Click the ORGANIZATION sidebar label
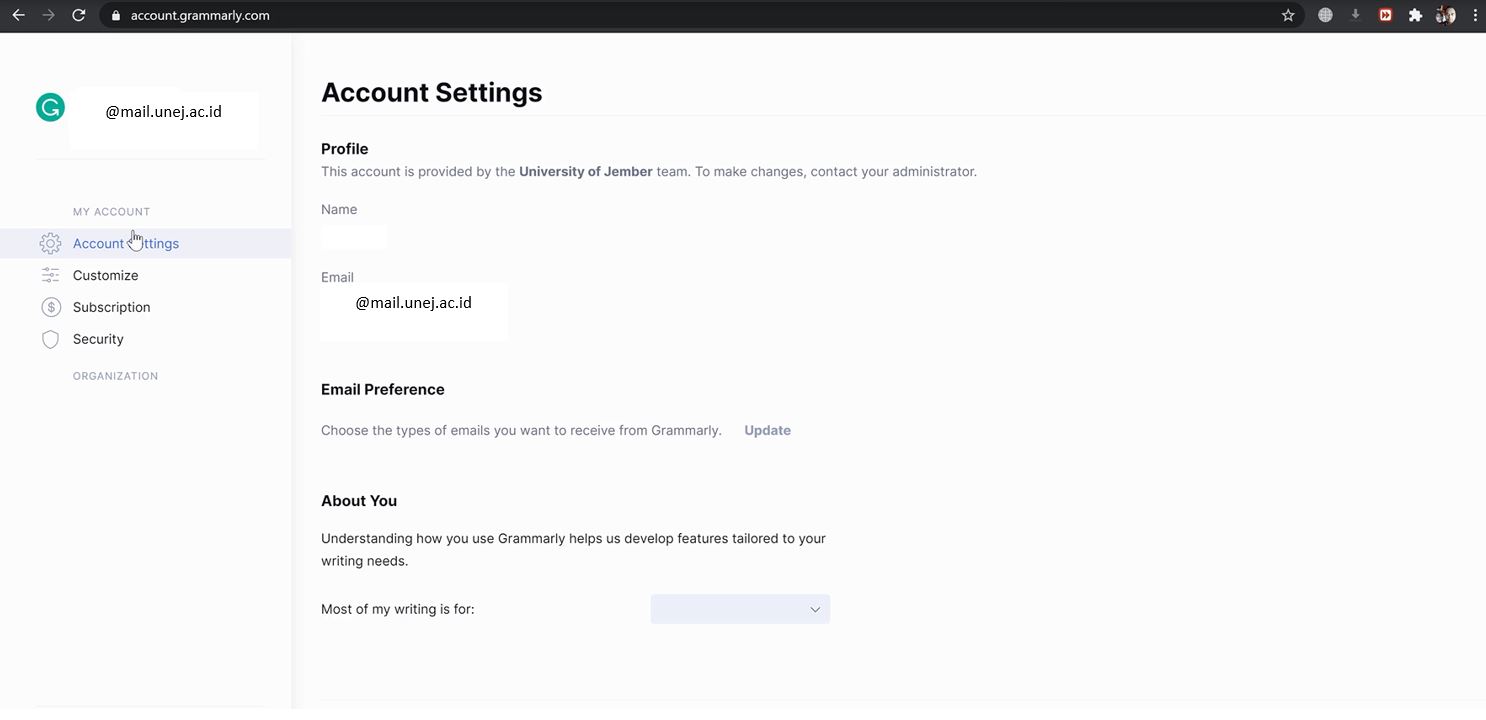Screen dimensions: 1486x720 click(x=115, y=376)
